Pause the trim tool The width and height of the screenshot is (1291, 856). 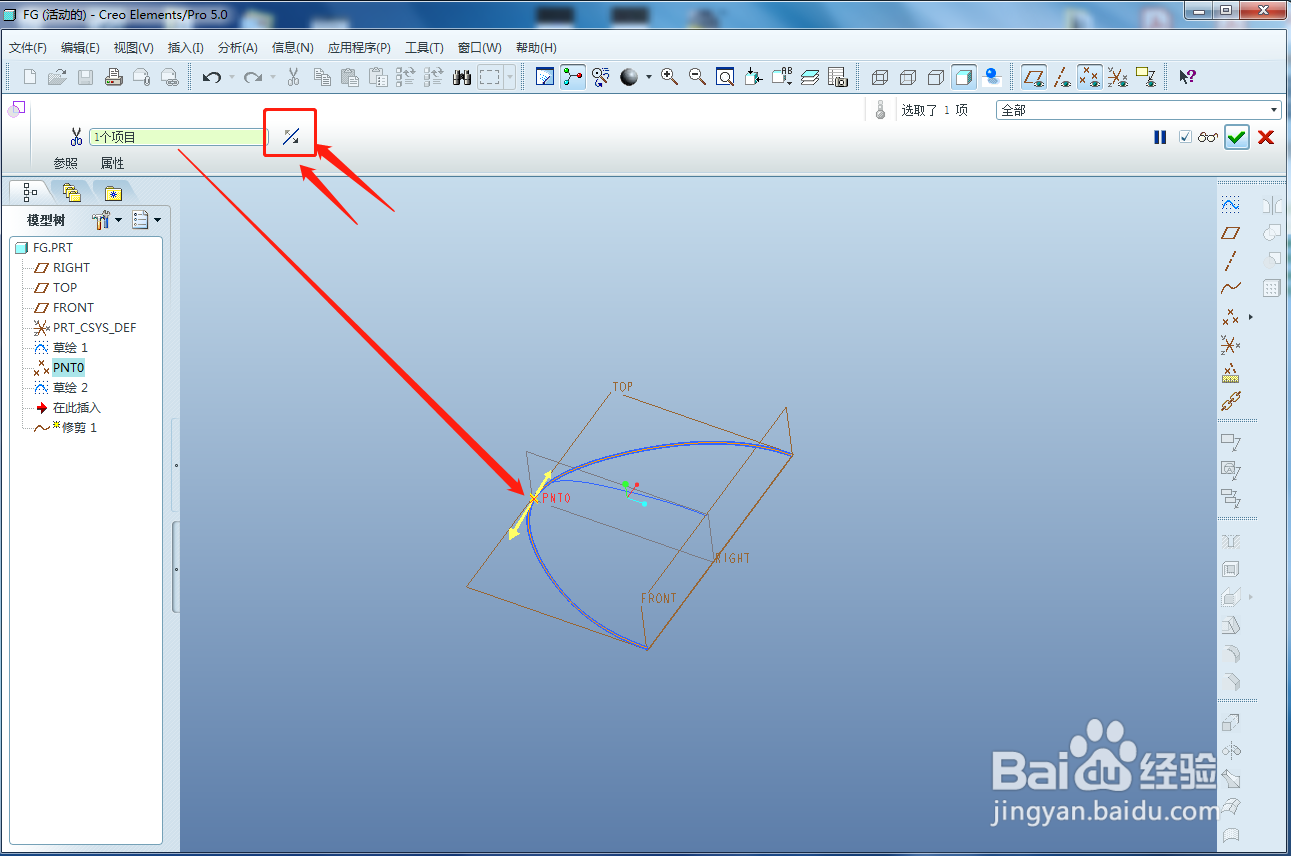coord(1160,137)
